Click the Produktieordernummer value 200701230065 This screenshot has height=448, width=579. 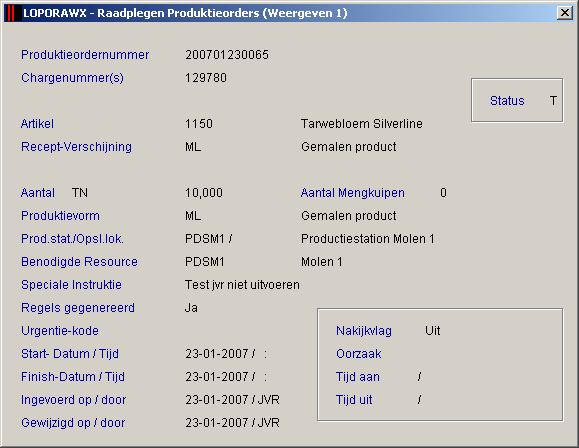tap(227, 55)
